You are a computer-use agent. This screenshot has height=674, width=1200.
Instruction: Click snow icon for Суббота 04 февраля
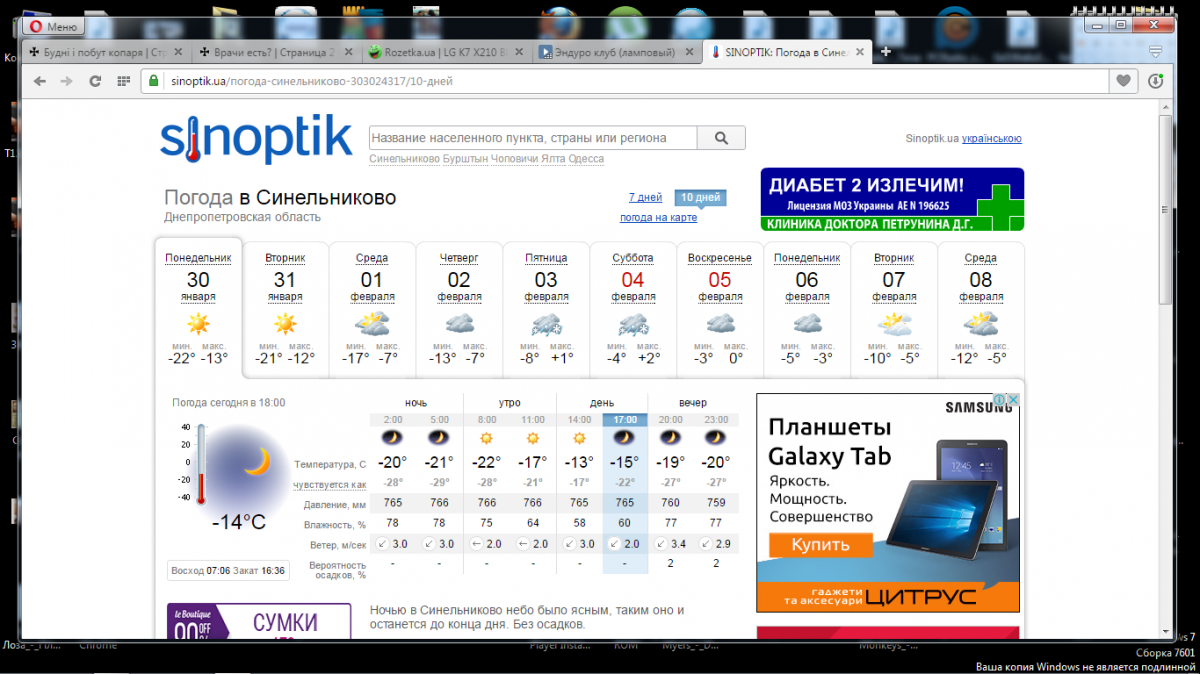(633, 323)
